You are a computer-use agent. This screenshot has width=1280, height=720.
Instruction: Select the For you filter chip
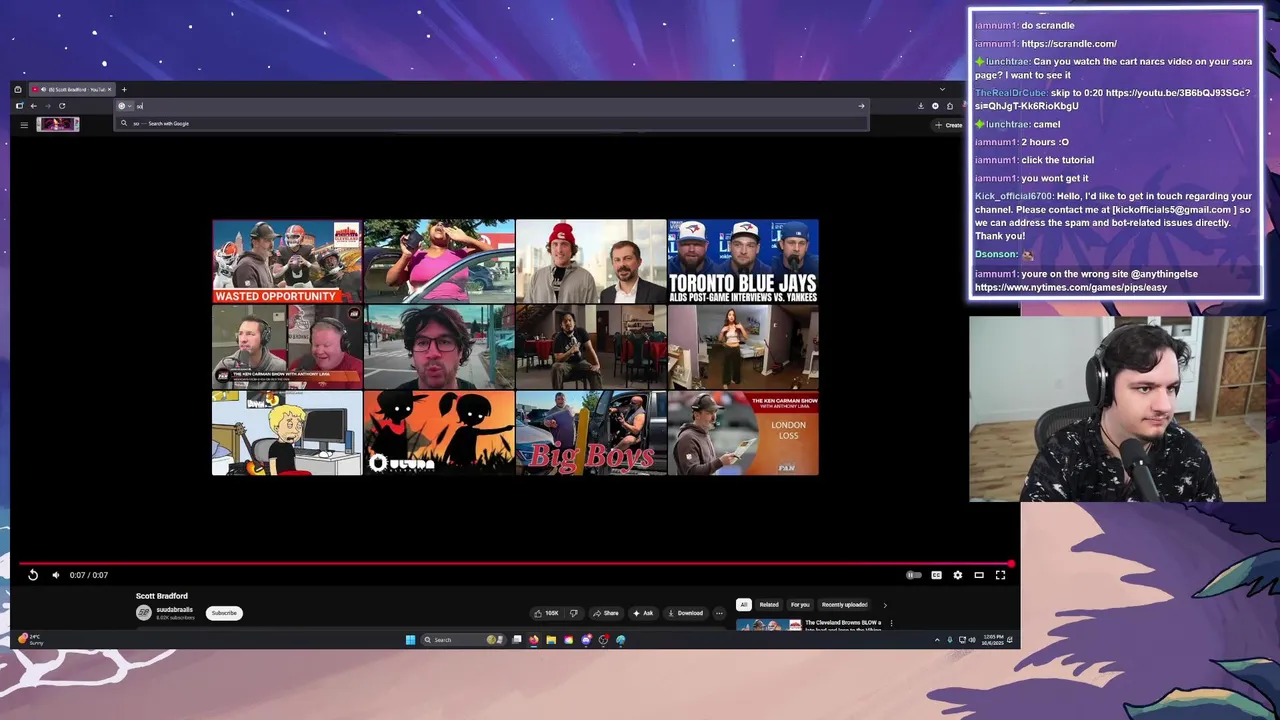[800, 605]
